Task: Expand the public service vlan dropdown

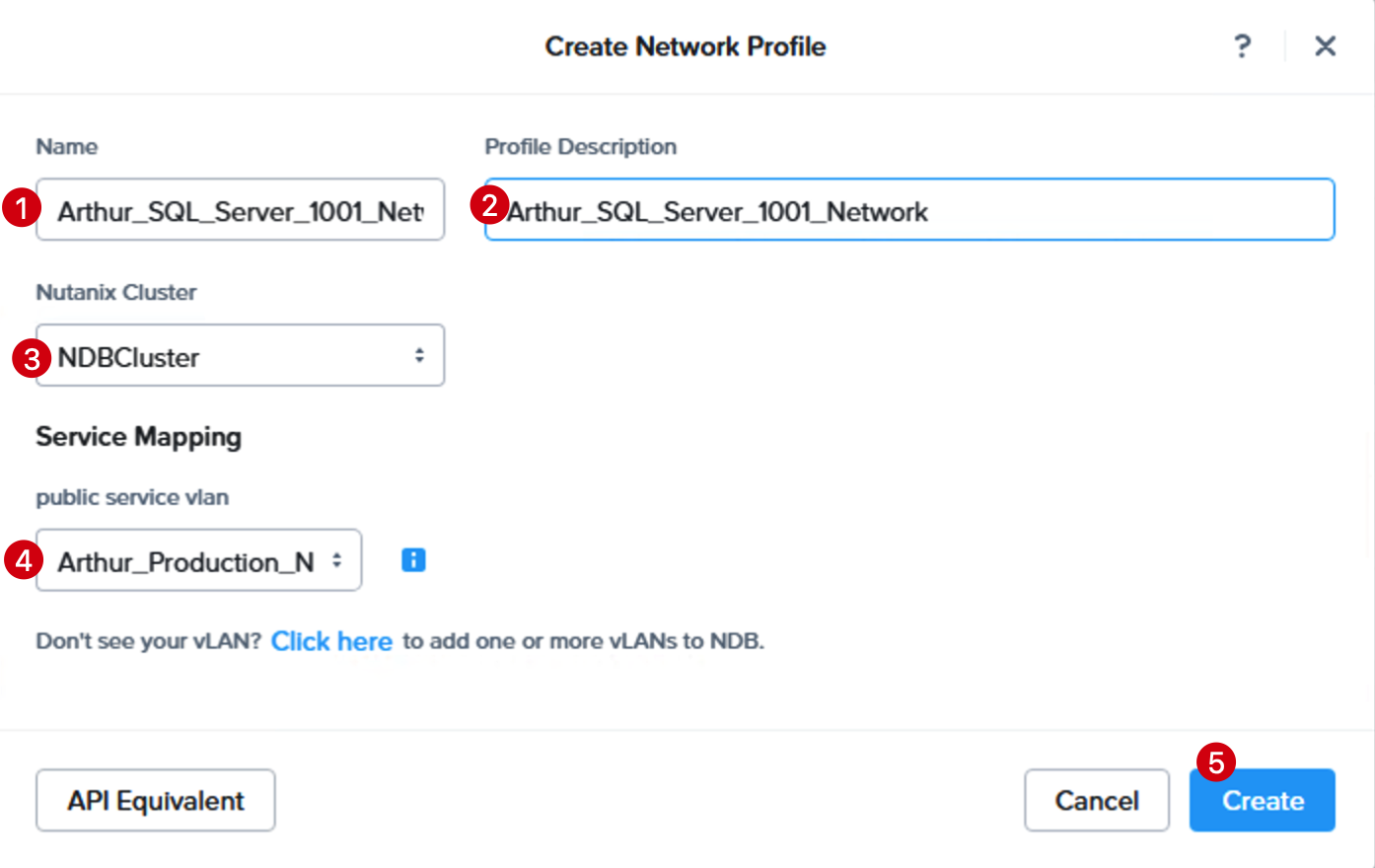Action: 199,560
